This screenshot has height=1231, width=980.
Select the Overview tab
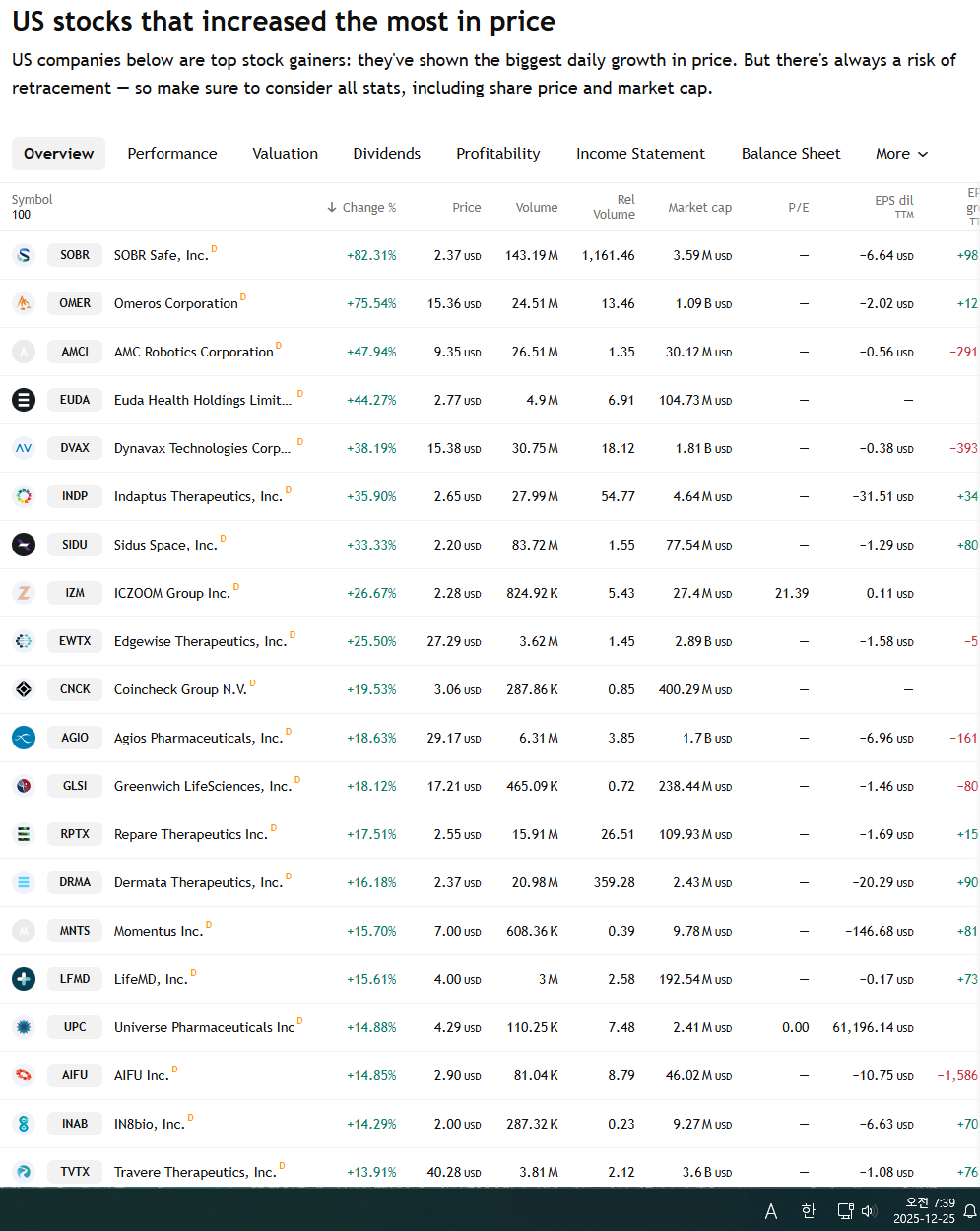point(59,154)
